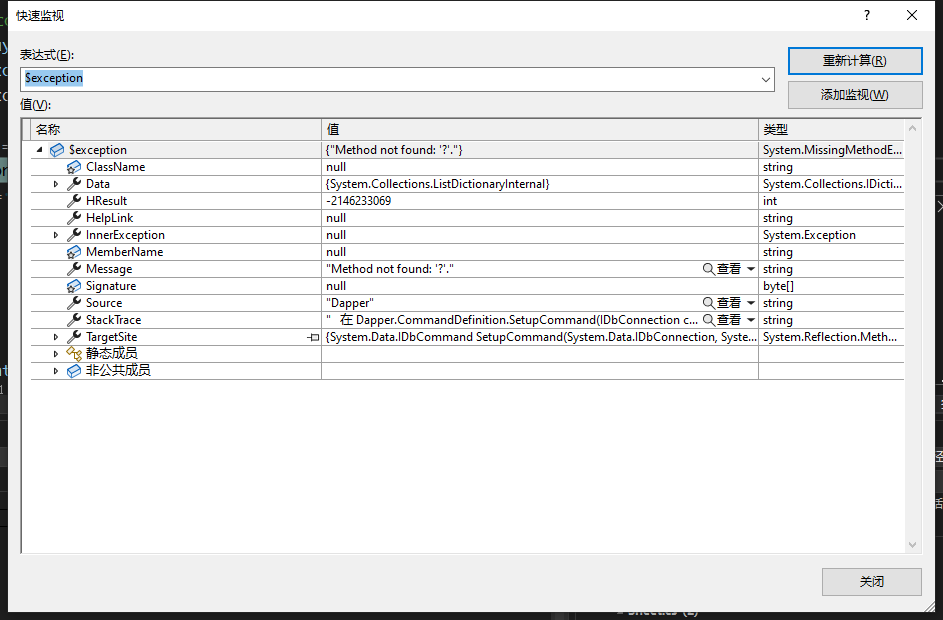Open the Message visualizer dropdown arrow
This screenshot has height=620, width=943.
pos(751,269)
